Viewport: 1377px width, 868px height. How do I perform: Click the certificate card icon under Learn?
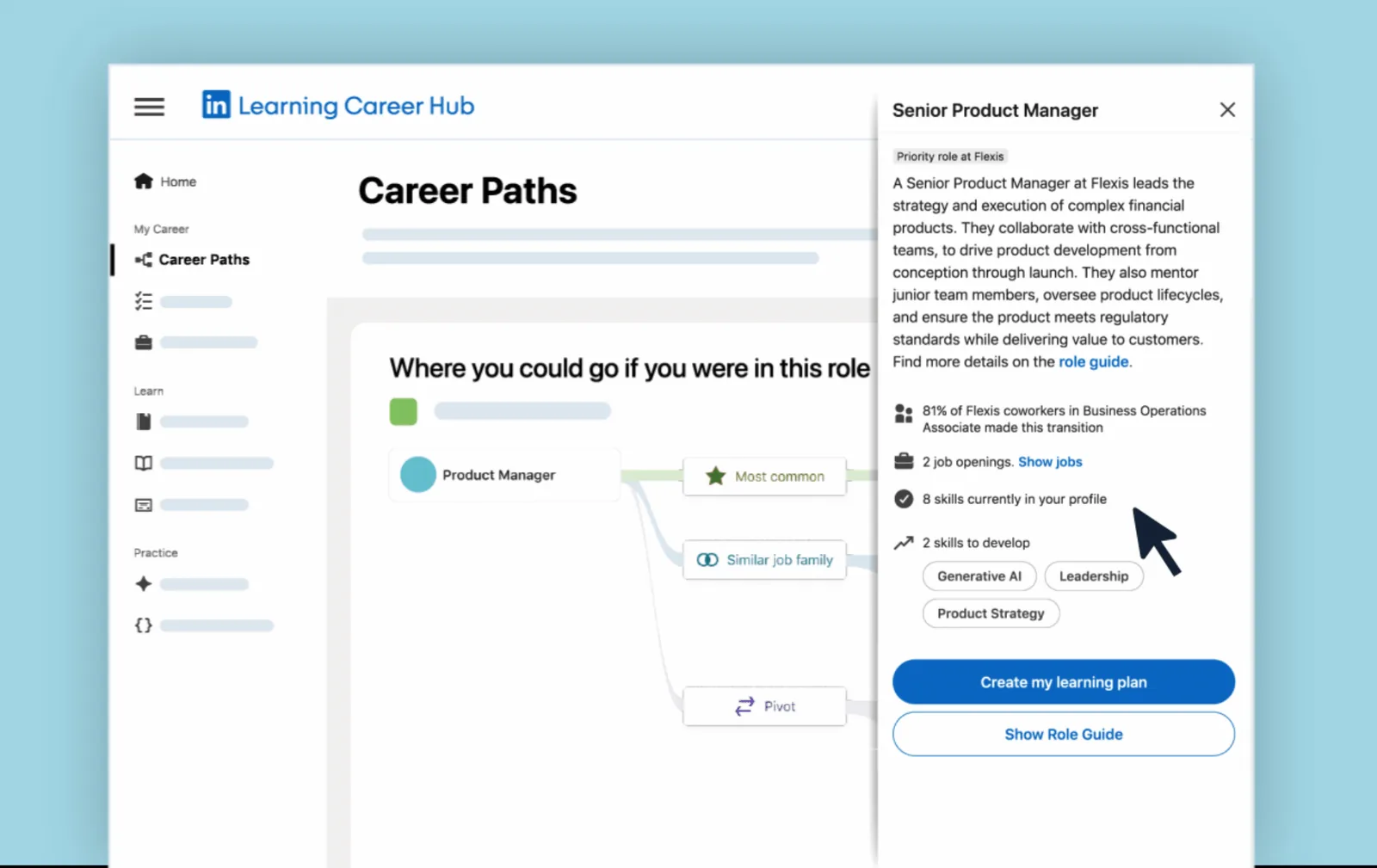pyautogui.click(x=144, y=505)
